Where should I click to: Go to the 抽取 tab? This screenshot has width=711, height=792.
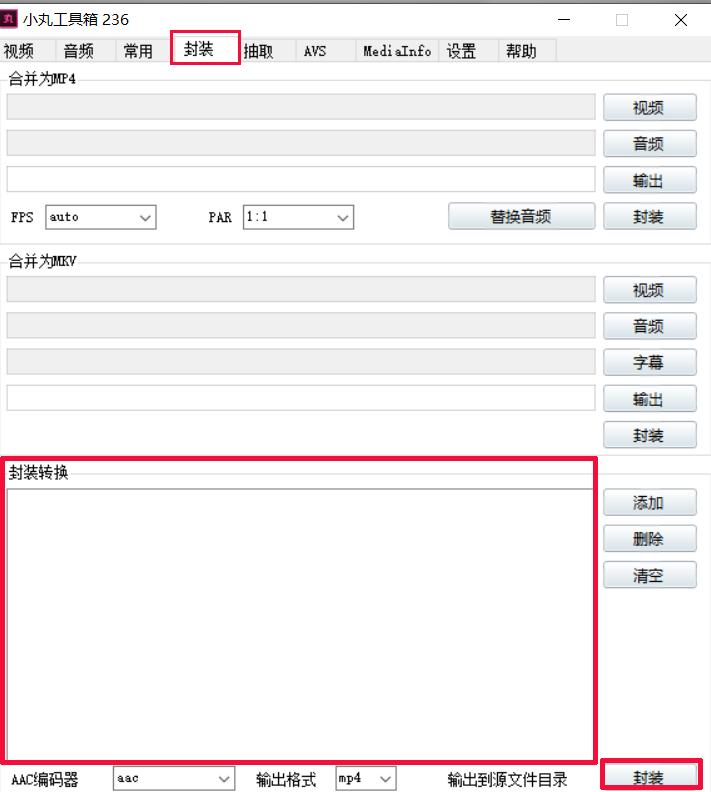point(267,51)
